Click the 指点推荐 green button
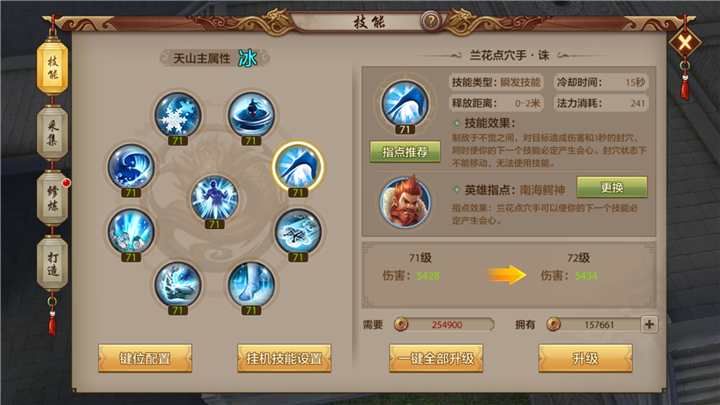720x405 pixels. coord(405,152)
